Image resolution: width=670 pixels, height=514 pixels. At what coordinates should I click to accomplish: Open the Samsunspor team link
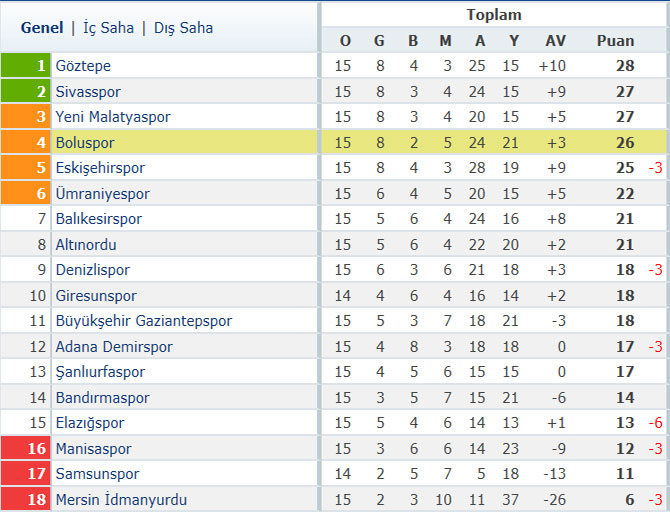pyautogui.click(x=97, y=474)
